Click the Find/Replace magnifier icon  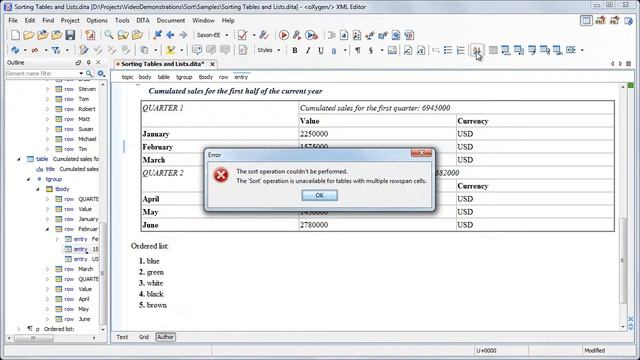pyautogui.click(x=109, y=35)
